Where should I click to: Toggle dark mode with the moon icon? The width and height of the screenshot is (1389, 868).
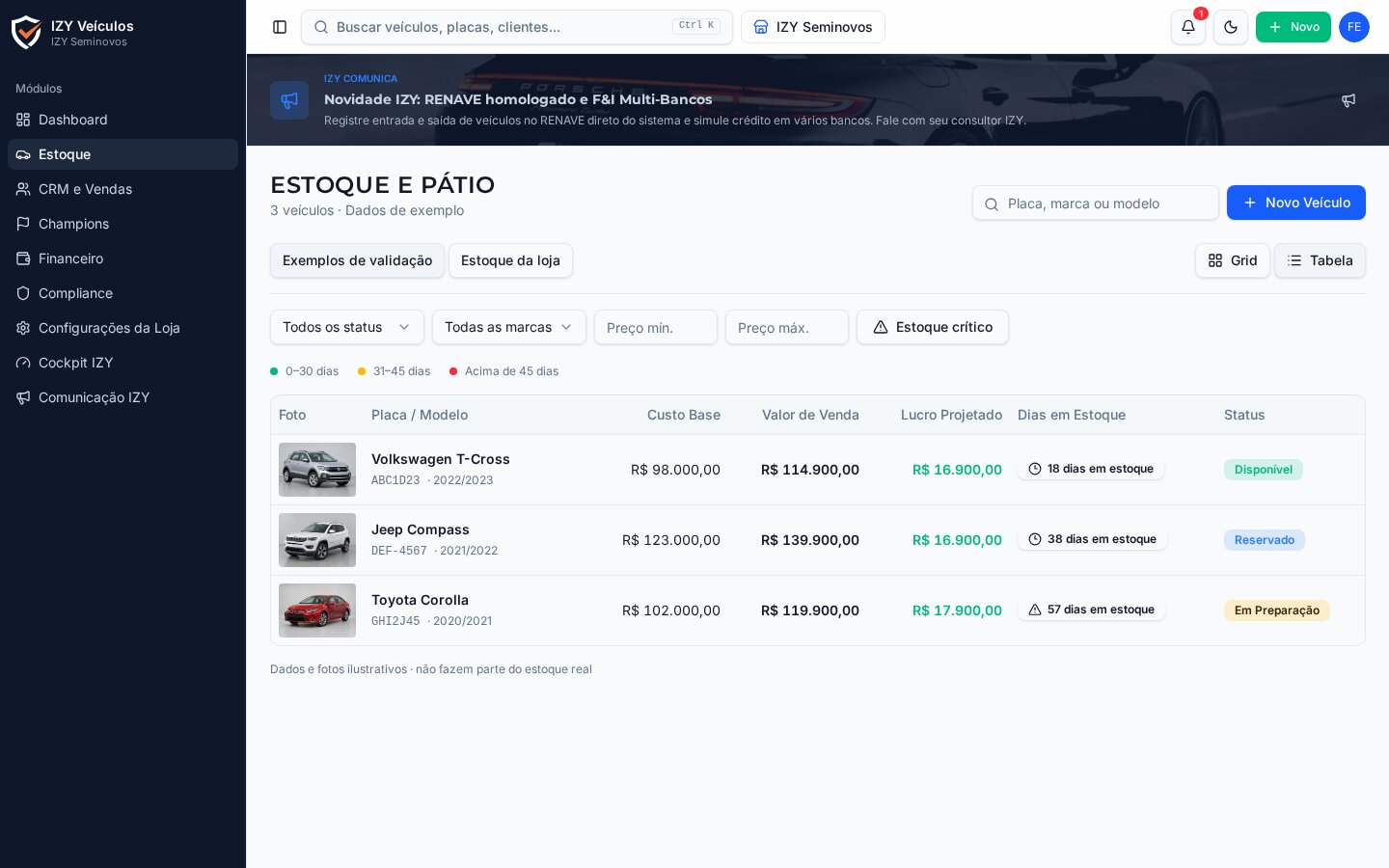pos(1231,27)
